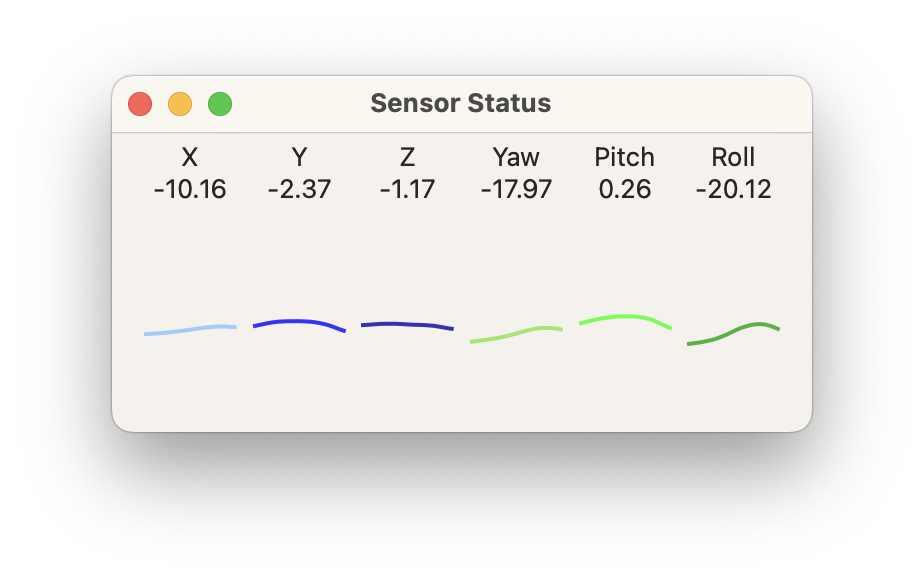The height and width of the screenshot is (580, 924).
Task: Click the blue Y sparkline graph
Action: click(x=299, y=322)
